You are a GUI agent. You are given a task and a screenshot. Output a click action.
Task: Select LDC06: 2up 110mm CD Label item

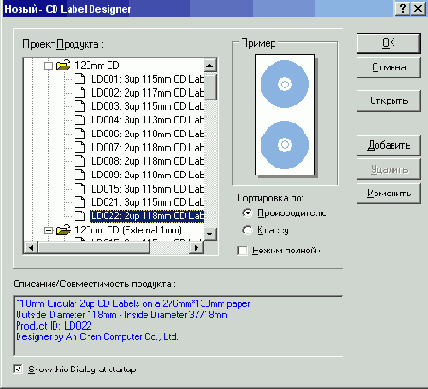pyautogui.click(x=147, y=134)
